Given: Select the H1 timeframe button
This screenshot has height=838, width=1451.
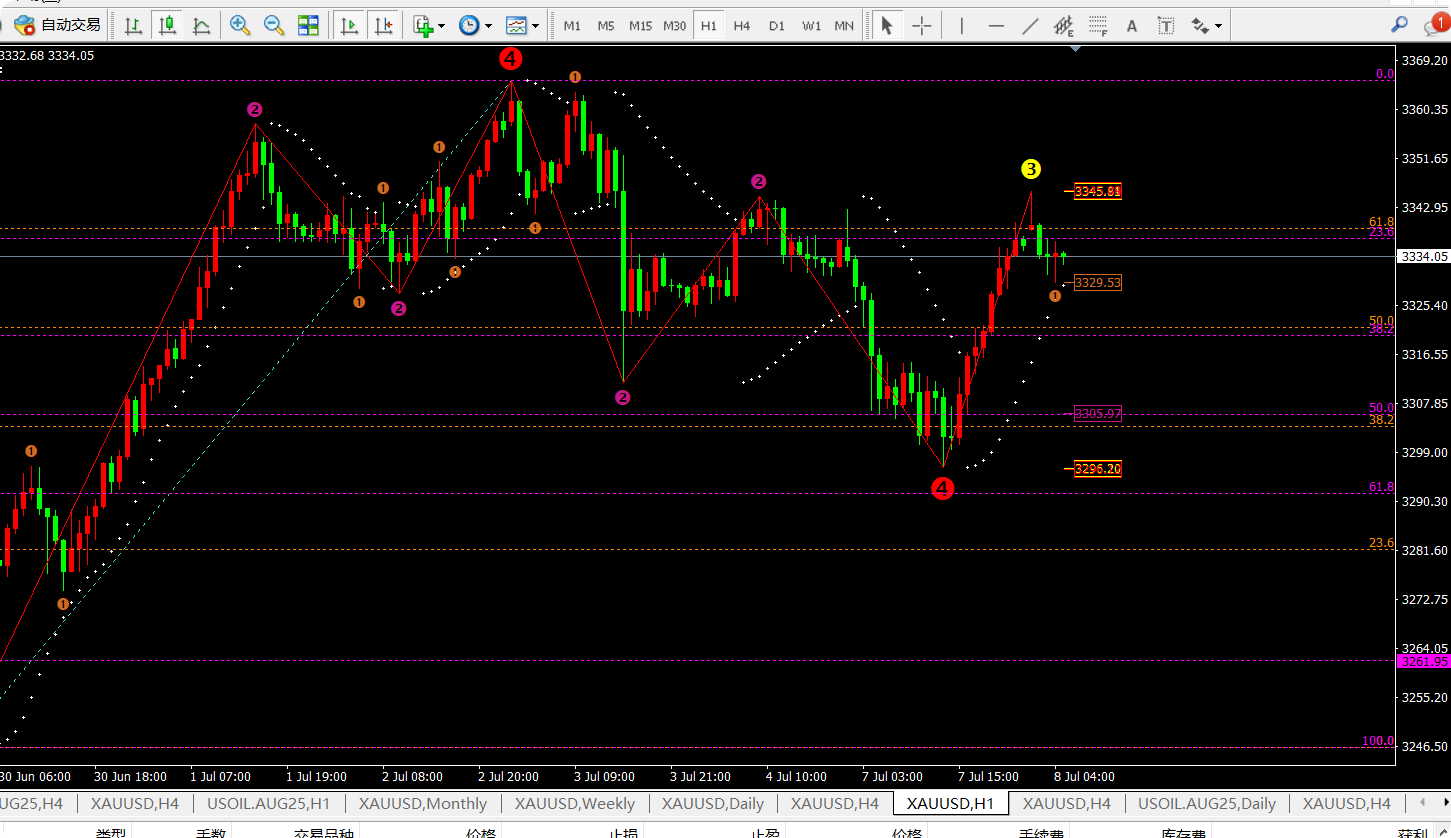Looking at the screenshot, I should pos(709,26).
